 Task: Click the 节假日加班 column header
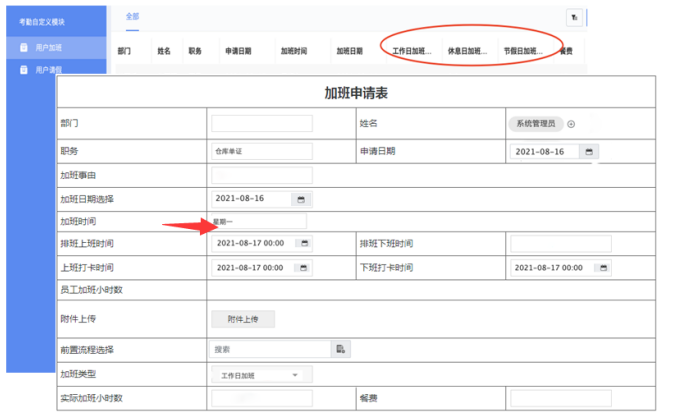tap(523, 51)
